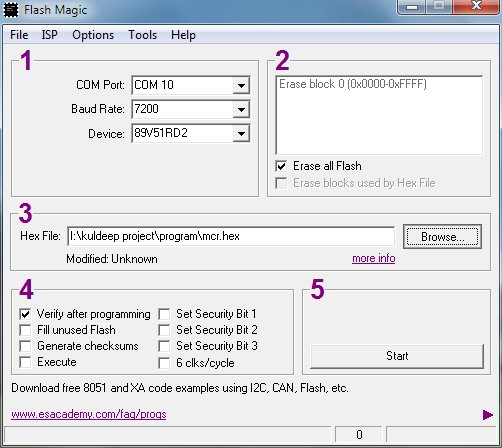Enable Generate checksums option
The width and height of the screenshot is (502, 448).
(25, 346)
